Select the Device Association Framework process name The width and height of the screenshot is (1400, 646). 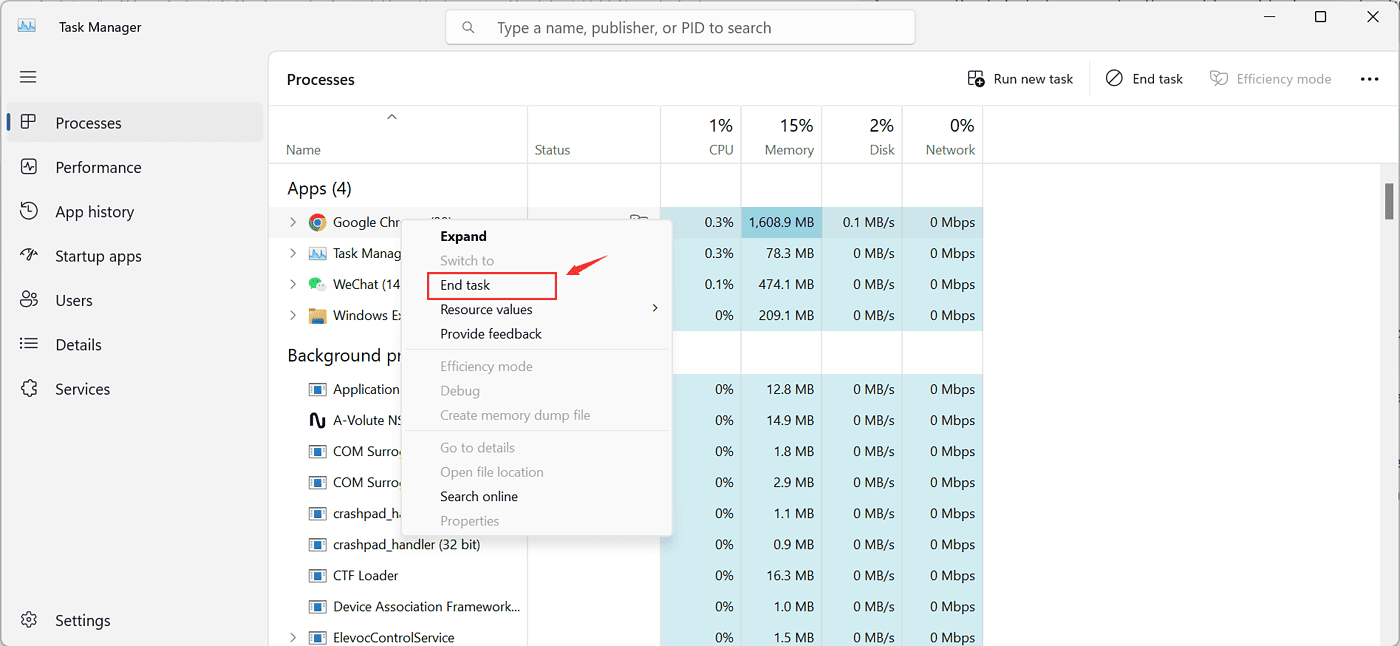coord(427,606)
